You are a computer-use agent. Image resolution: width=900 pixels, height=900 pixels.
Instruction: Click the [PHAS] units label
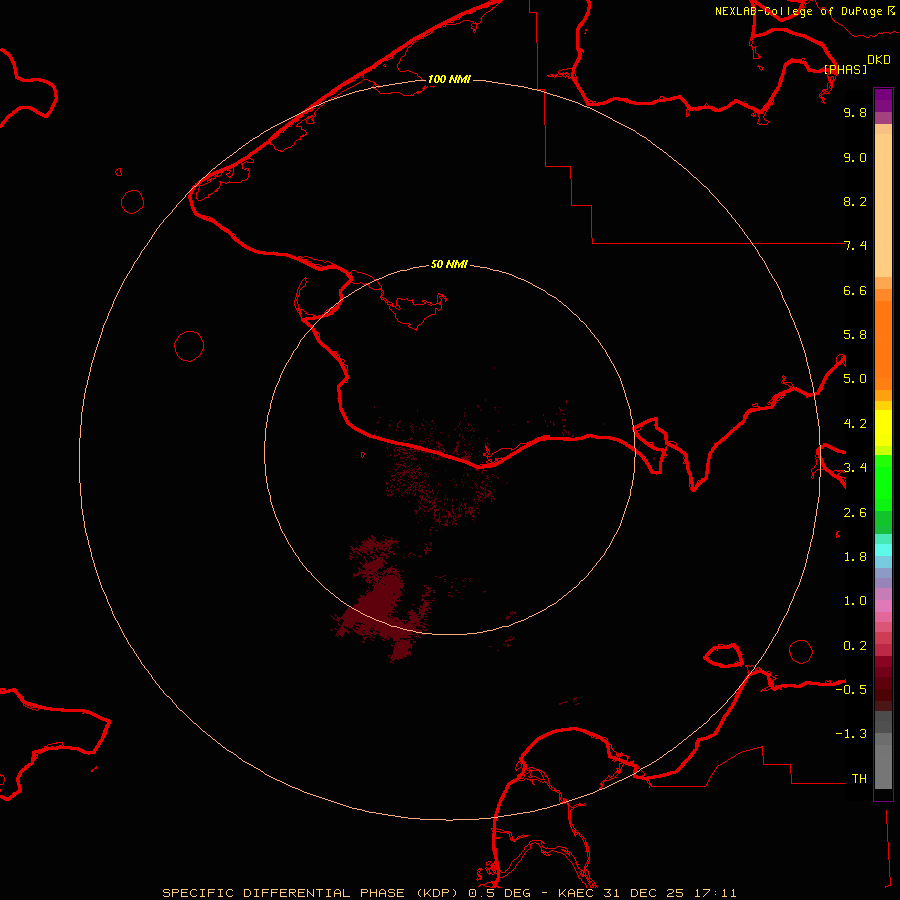click(x=845, y=69)
